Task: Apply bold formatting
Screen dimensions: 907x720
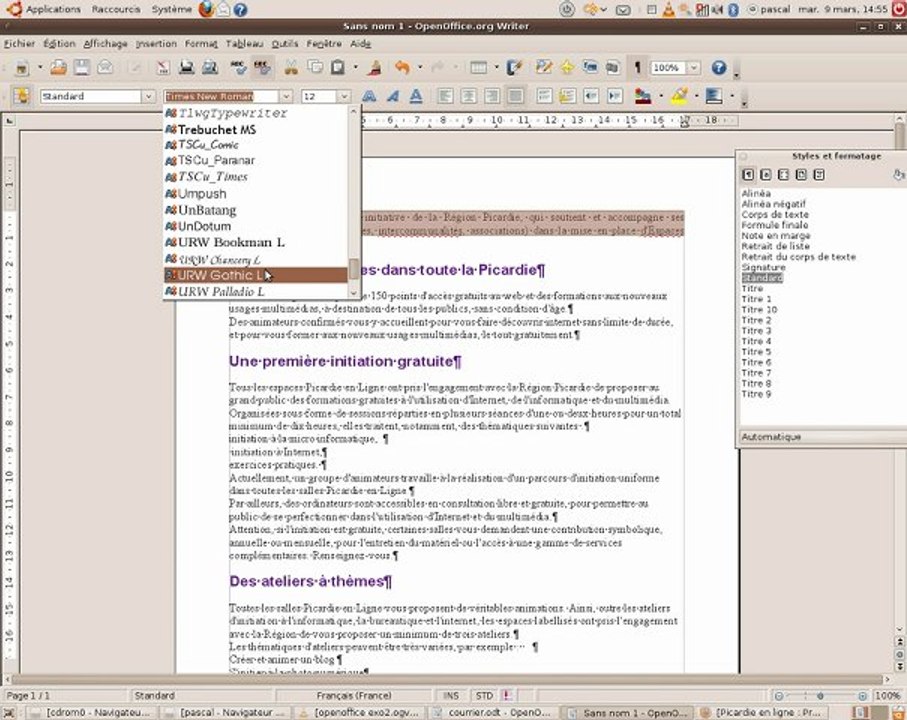Action: pos(369,96)
